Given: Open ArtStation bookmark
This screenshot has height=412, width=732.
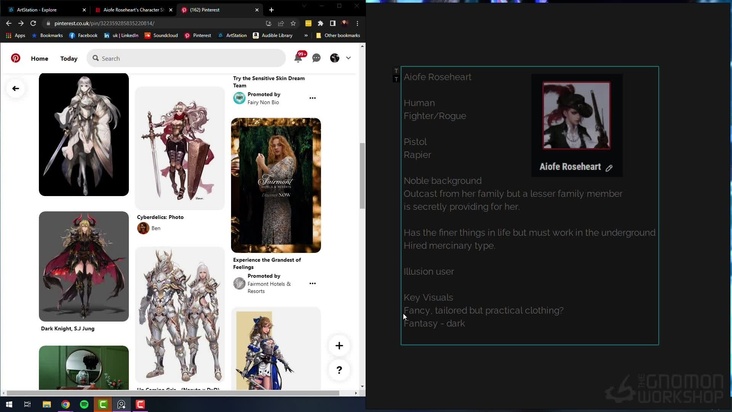Looking at the screenshot, I should pyautogui.click(x=232, y=35).
